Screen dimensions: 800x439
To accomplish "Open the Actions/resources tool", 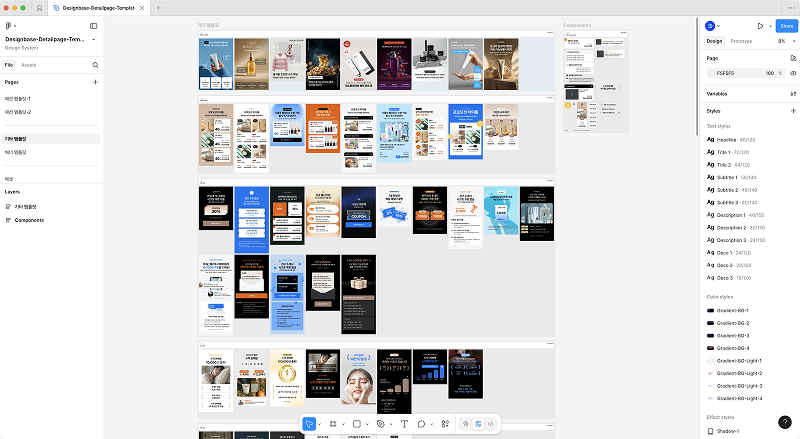I will 445,424.
